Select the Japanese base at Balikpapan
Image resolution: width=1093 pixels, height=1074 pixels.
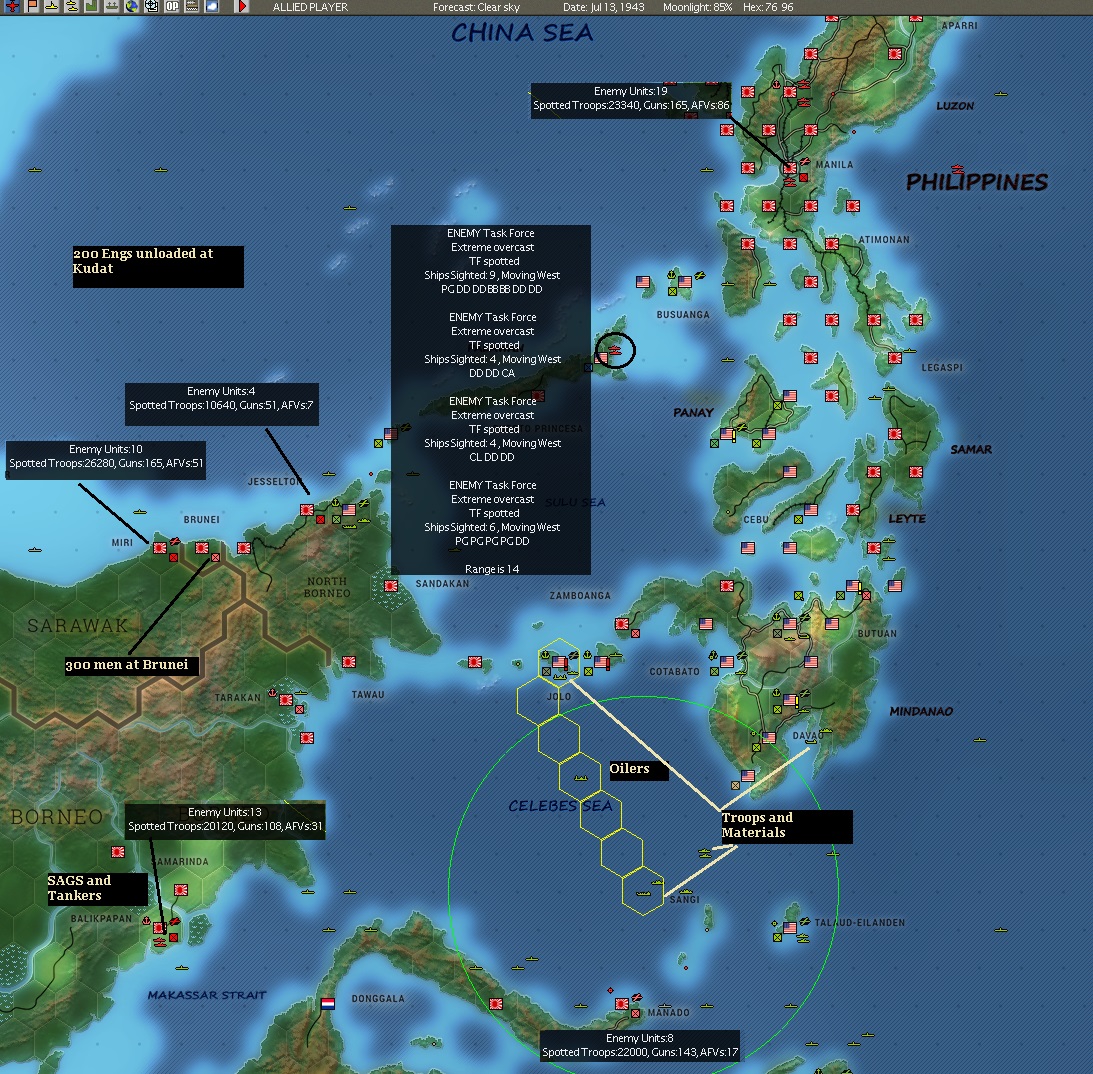click(x=160, y=928)
